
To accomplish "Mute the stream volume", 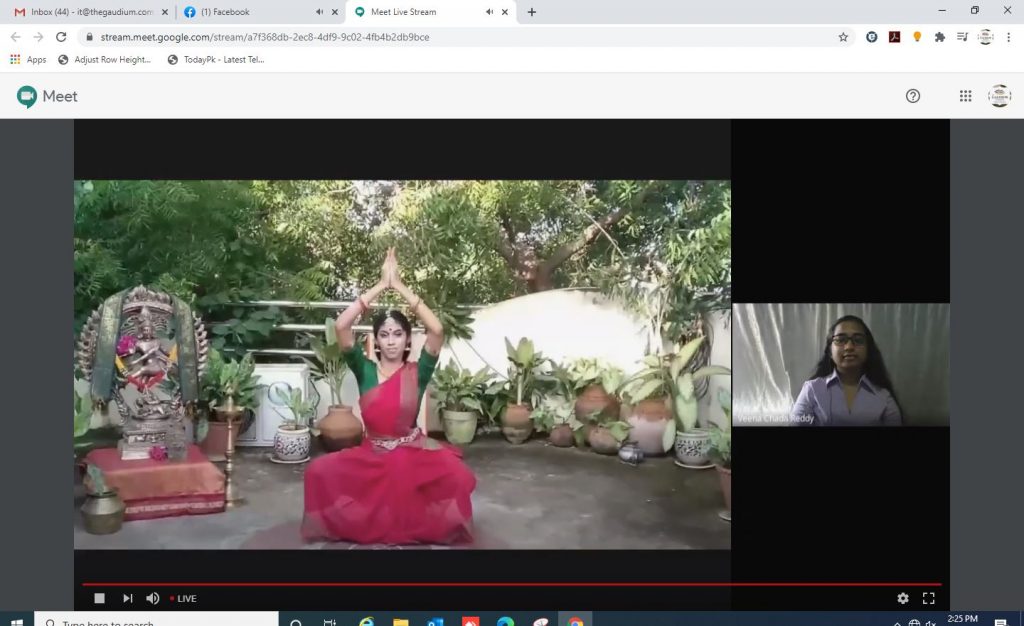I will click(x=153, y=598).
